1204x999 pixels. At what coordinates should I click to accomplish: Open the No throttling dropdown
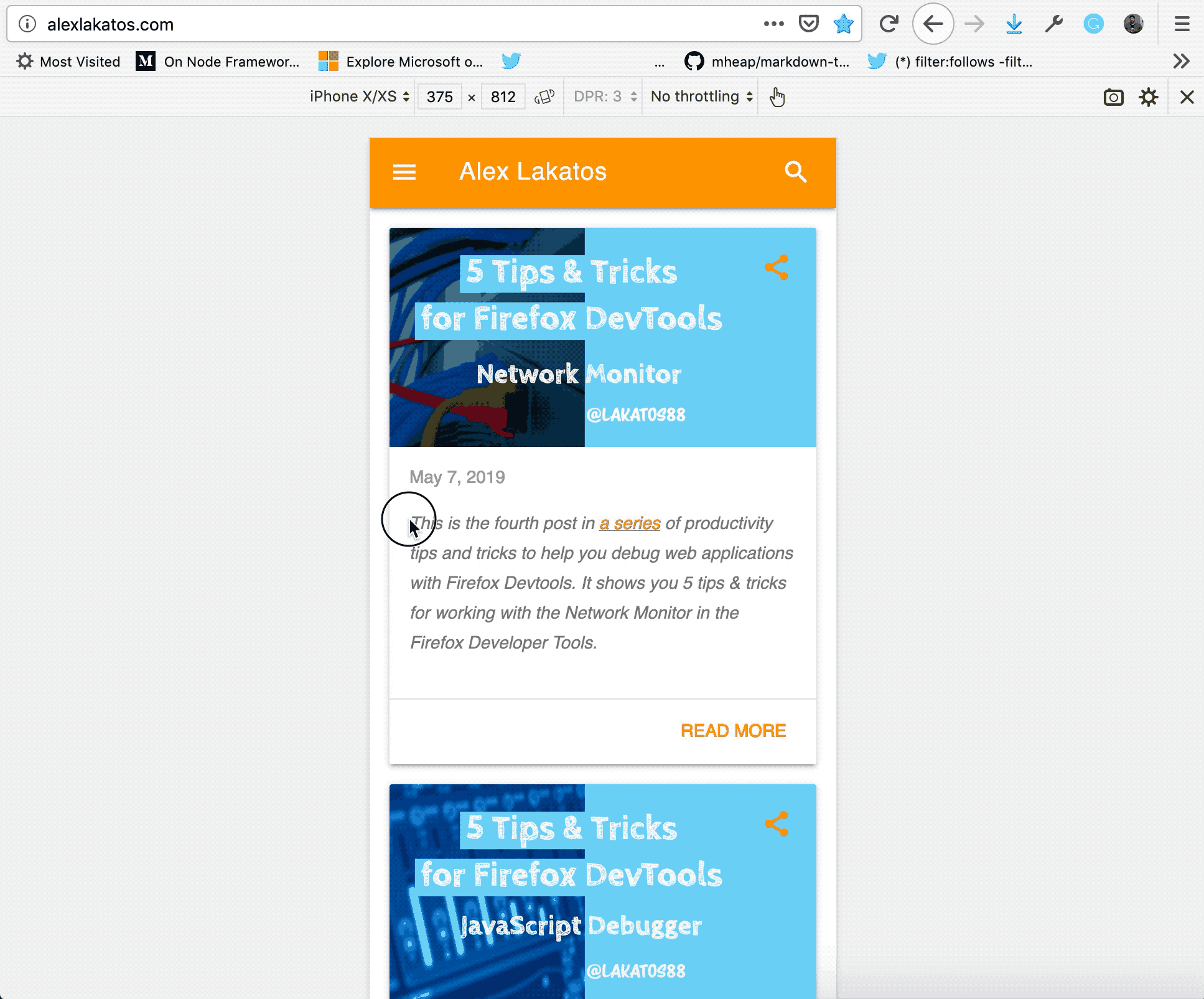[x=701, y=96]
